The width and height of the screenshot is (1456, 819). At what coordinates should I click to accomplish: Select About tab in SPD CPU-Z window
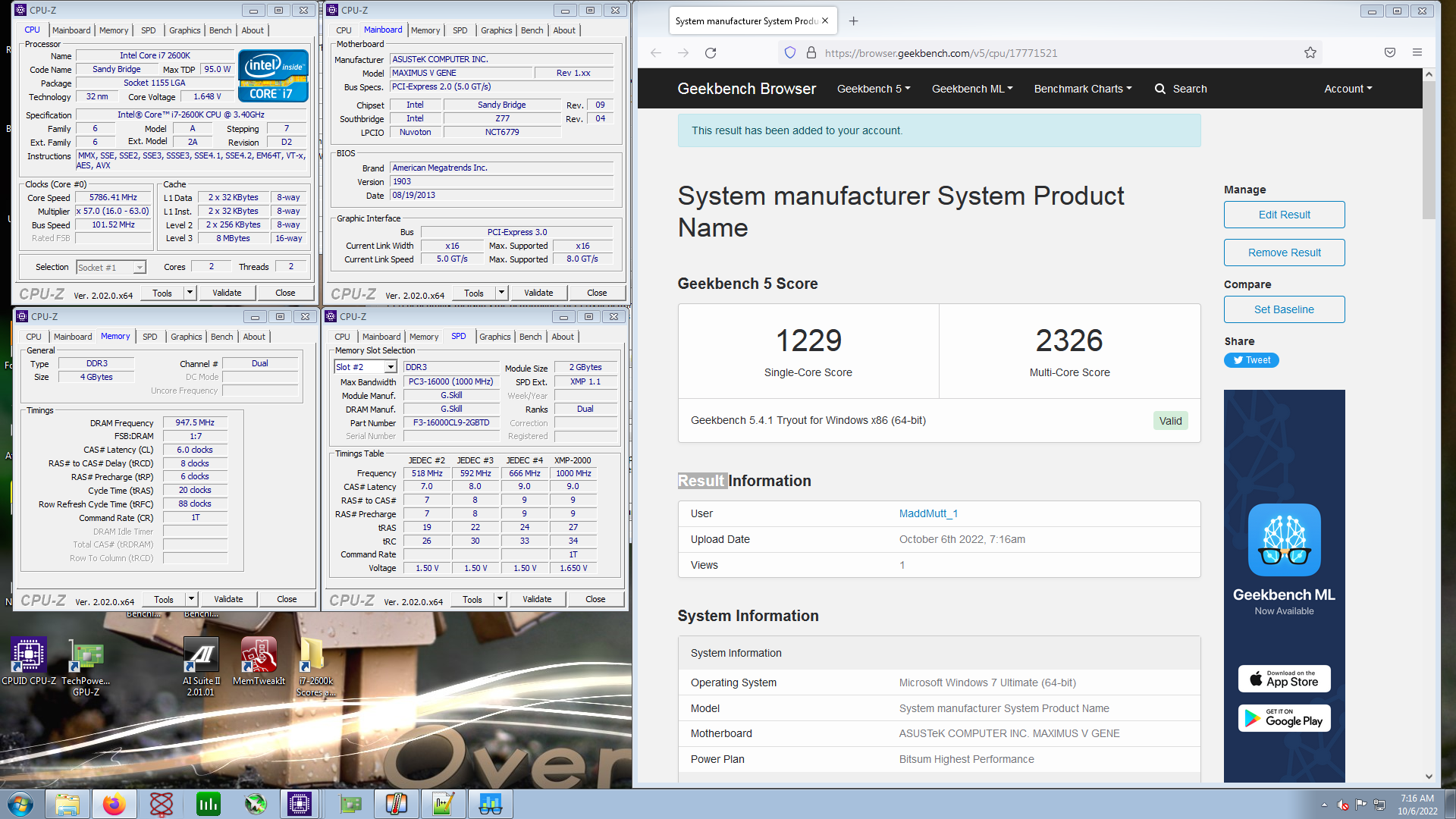pyautogui.click(x=563, y=337)
